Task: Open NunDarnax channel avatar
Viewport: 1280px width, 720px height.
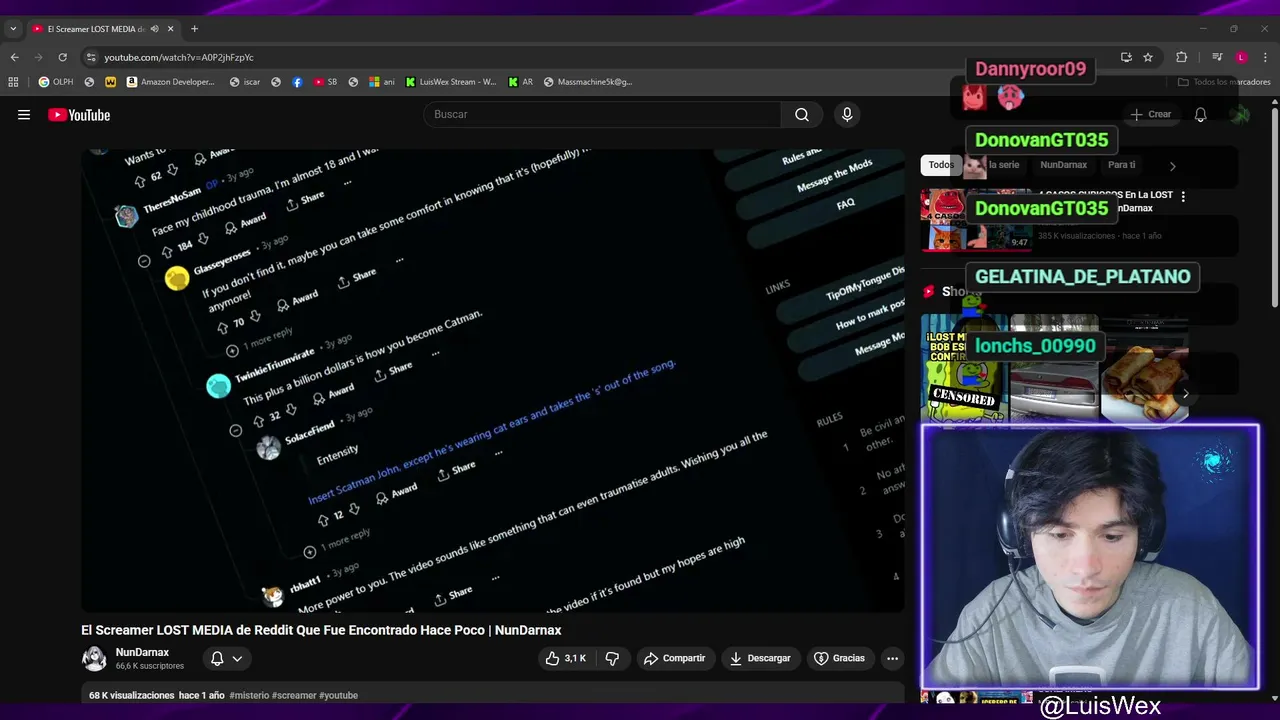Action: [94, 658]
